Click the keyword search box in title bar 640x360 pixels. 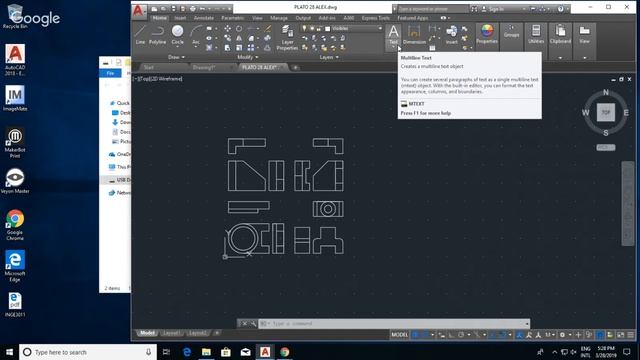pyautogui.click(x=433, y=9)
